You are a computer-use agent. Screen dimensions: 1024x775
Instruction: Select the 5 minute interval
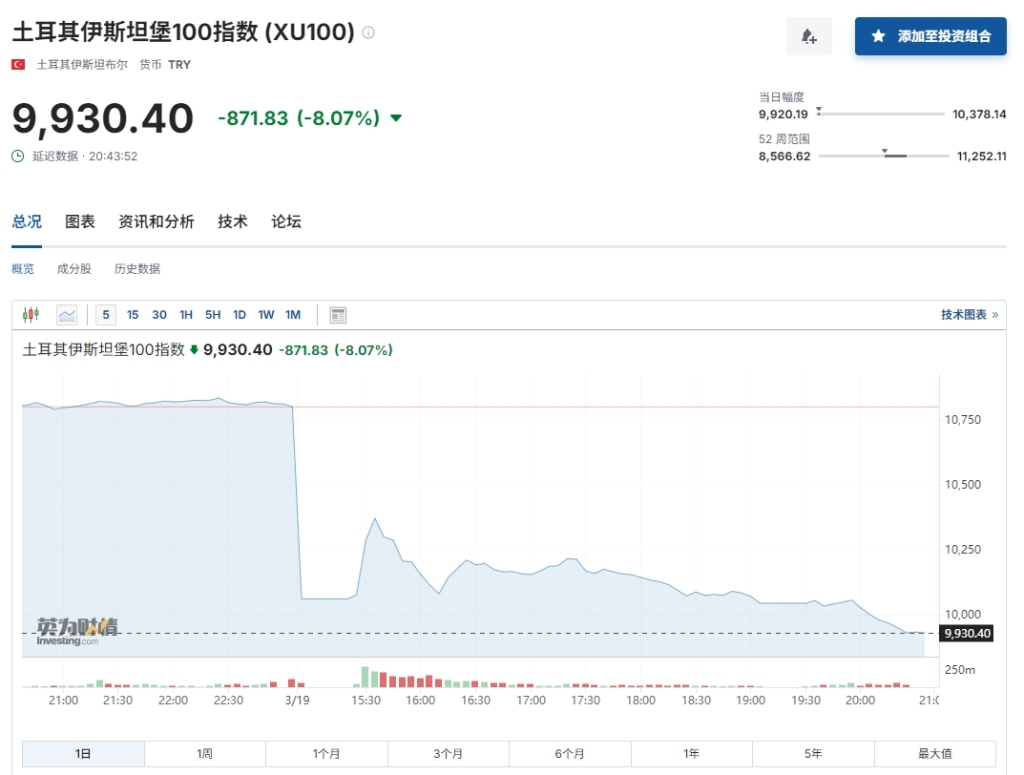click(106, 315)
